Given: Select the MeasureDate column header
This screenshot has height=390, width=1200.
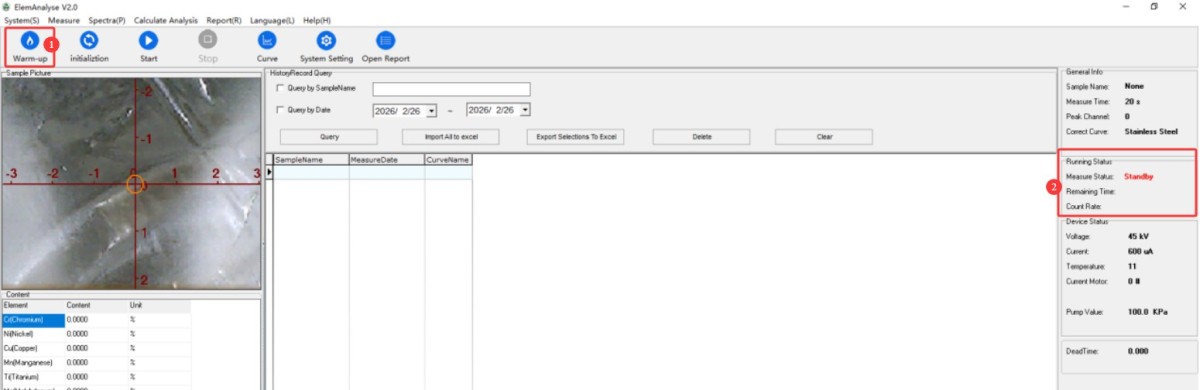Looking at the screenshot, I should [x=386, y=159].
